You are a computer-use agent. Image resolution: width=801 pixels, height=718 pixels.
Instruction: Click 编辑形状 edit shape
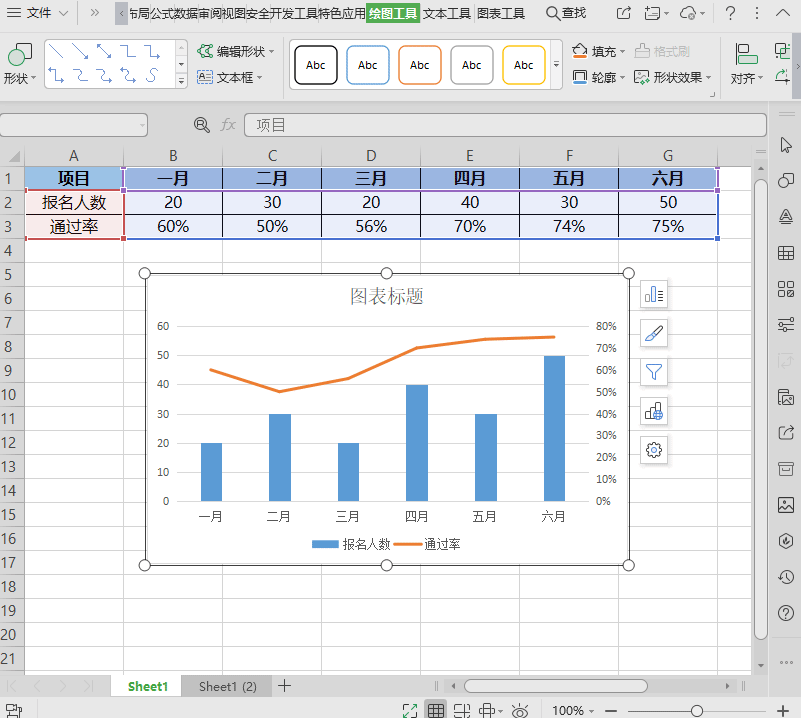[x=235, y=51]
